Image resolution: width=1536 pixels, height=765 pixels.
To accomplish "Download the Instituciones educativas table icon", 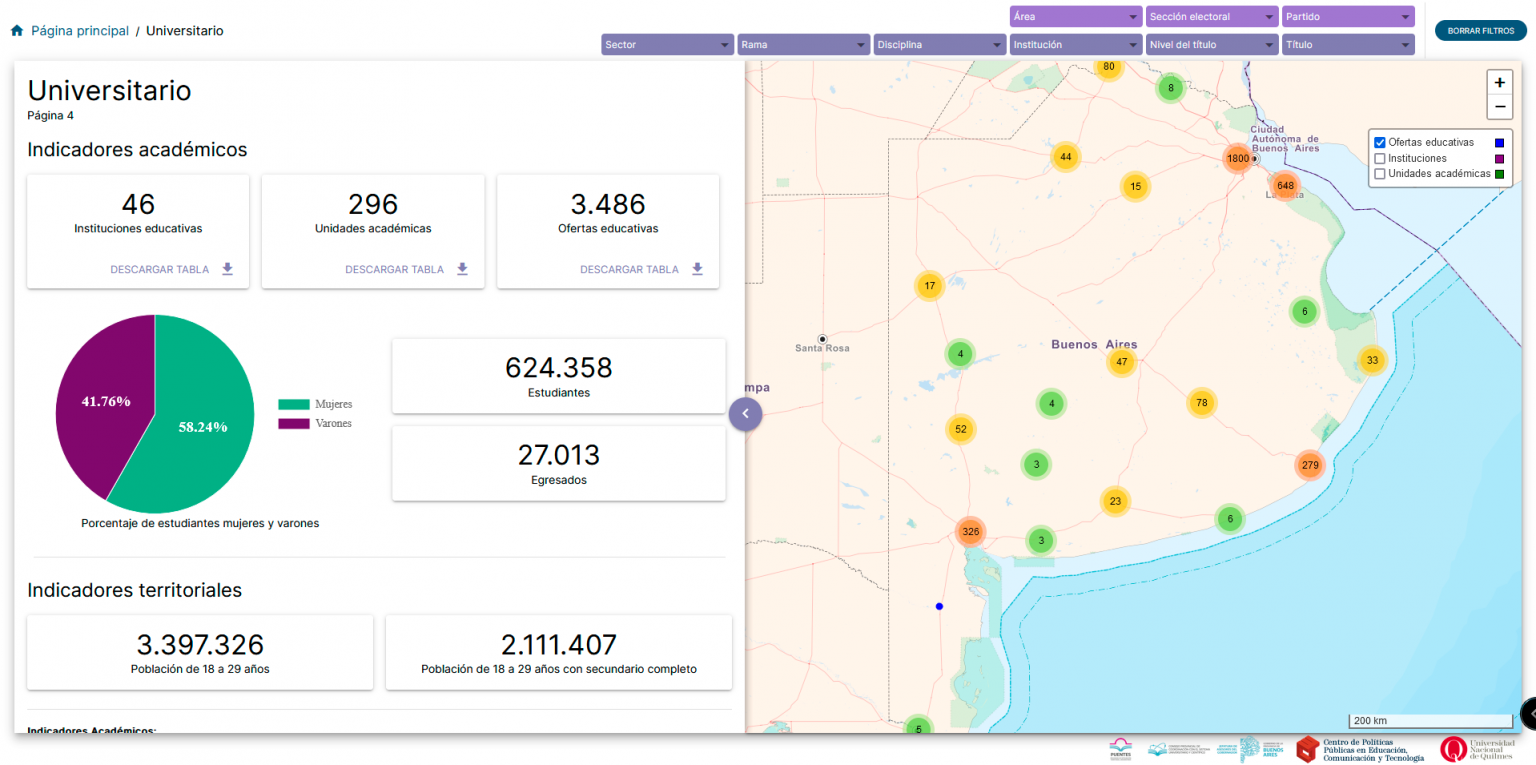I will click(x=227, y=269).
